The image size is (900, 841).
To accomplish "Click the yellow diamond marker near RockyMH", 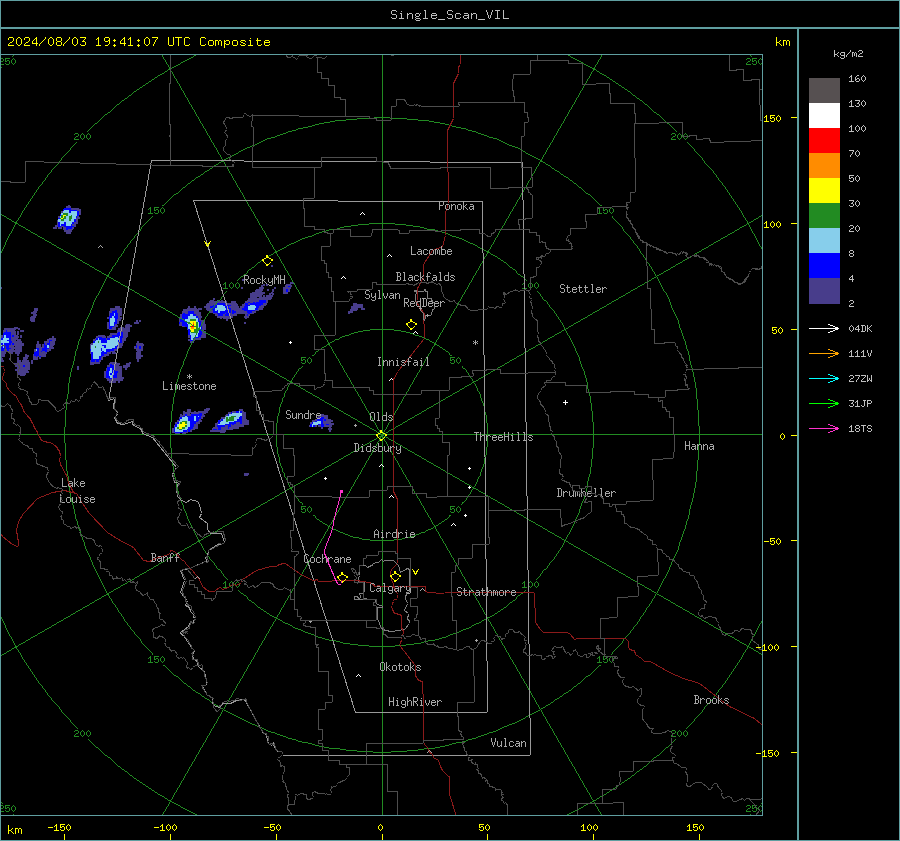I will [x=267, y=261].
